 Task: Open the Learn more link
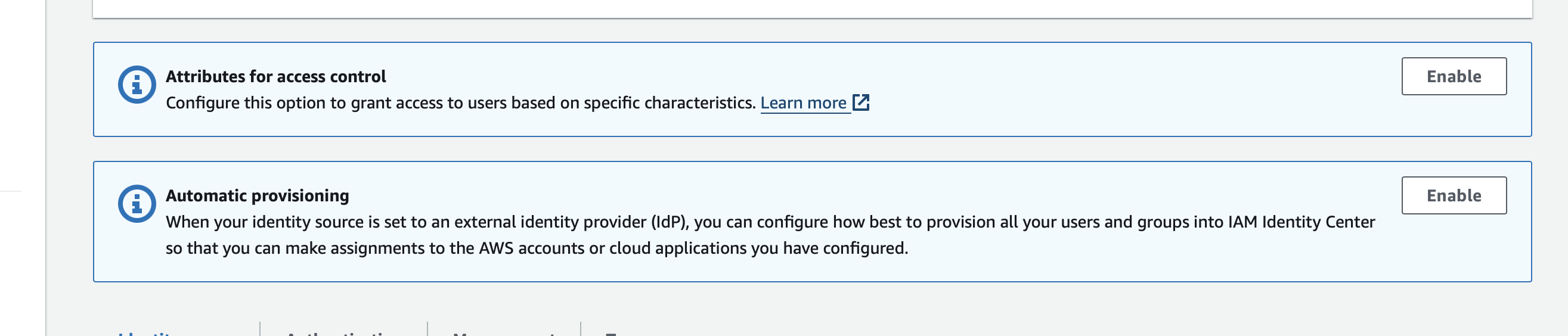(803, 103)
